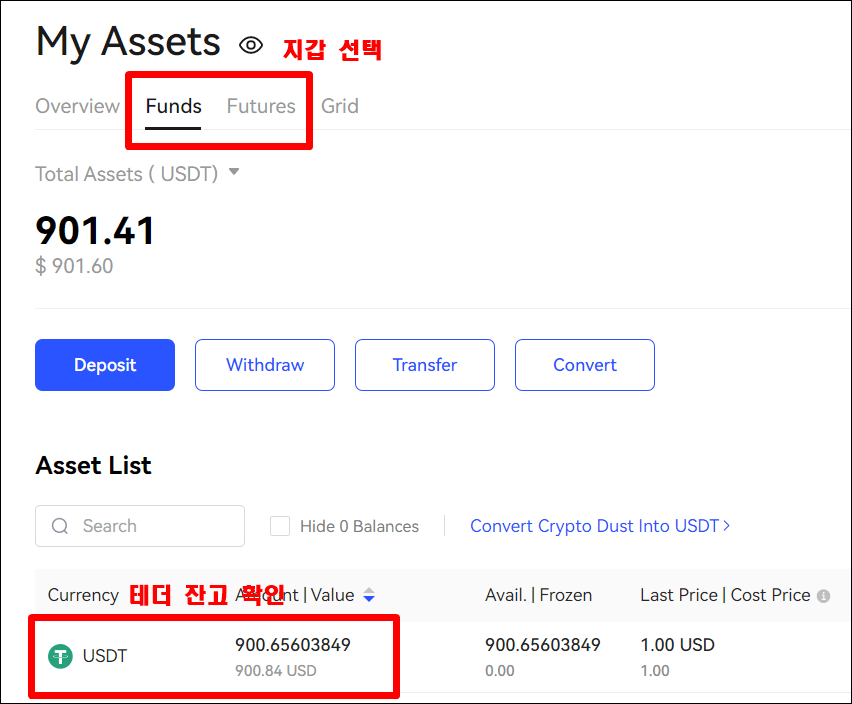Click the 900.84 USD value

pos(275,671)
